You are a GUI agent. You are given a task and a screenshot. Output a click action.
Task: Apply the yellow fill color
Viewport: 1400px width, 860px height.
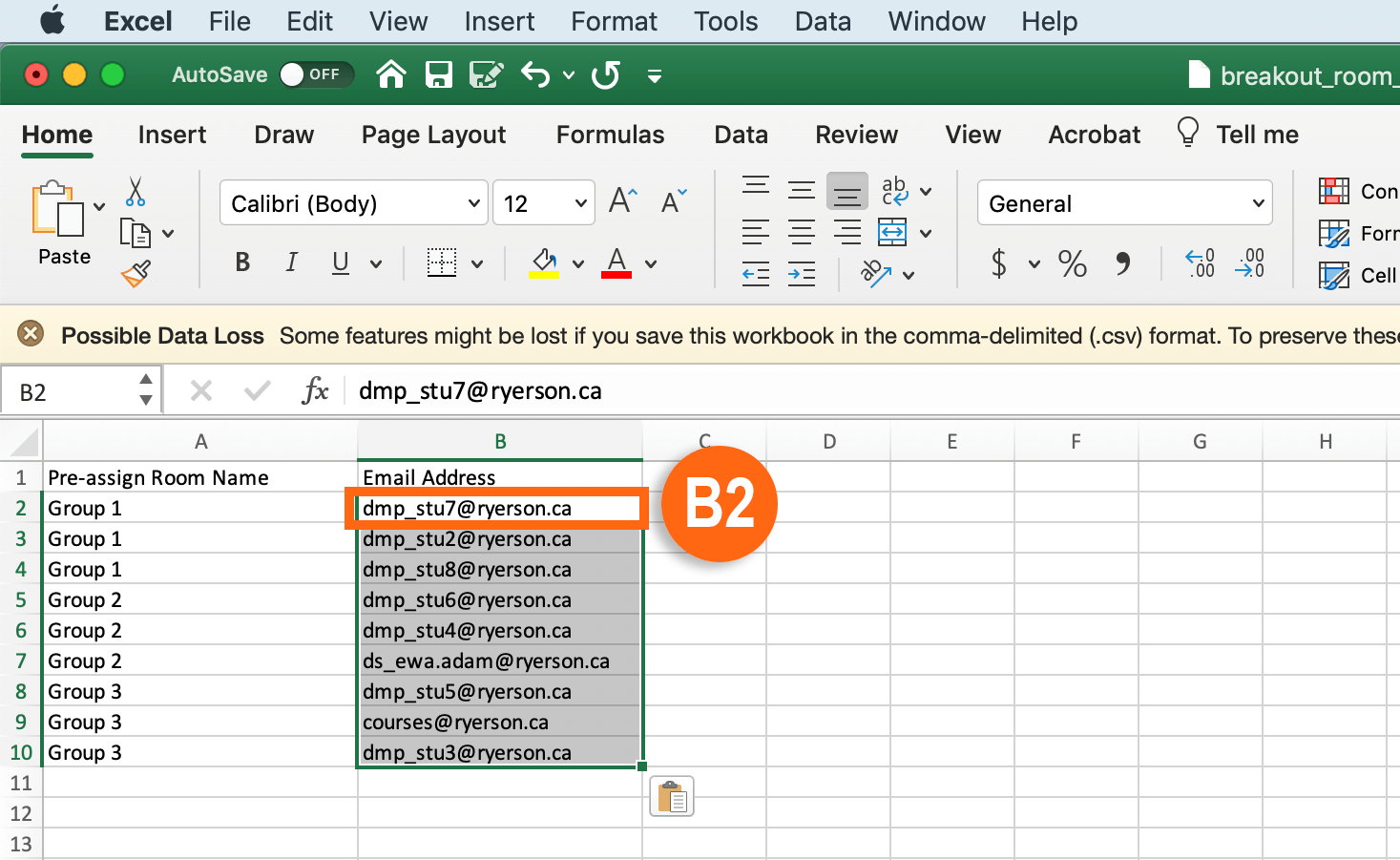tap(544, 262)
